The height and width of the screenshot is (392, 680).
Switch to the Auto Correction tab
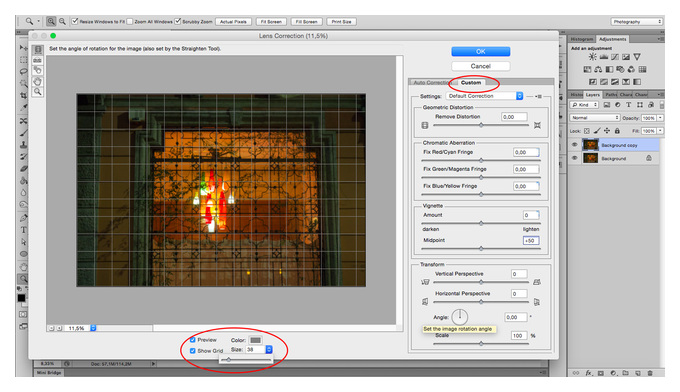click(432, 82)
